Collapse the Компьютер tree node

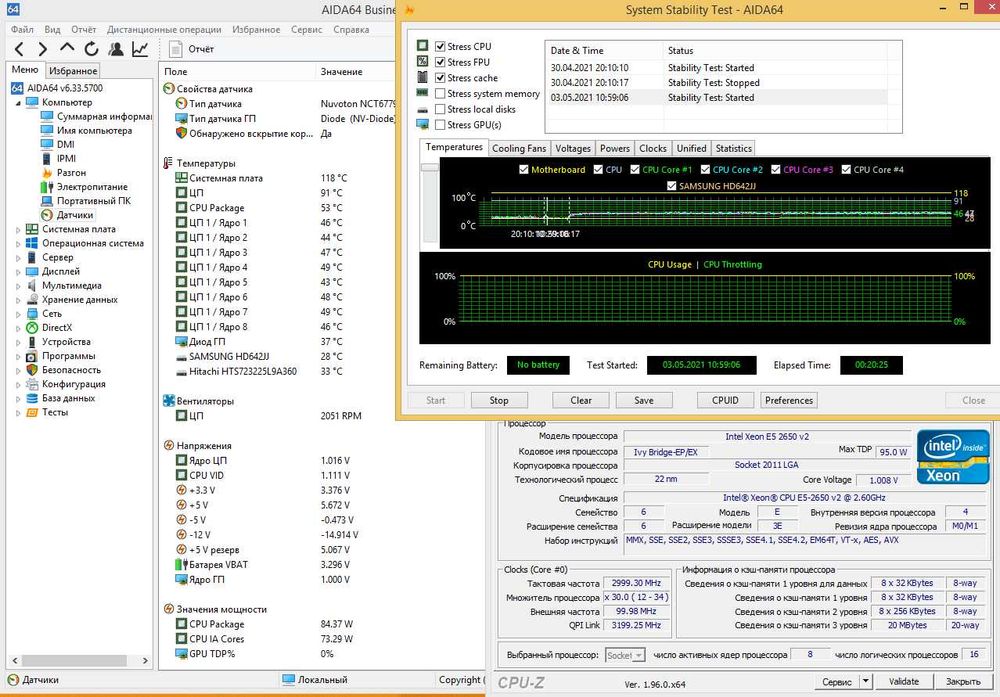coord(18,103)
